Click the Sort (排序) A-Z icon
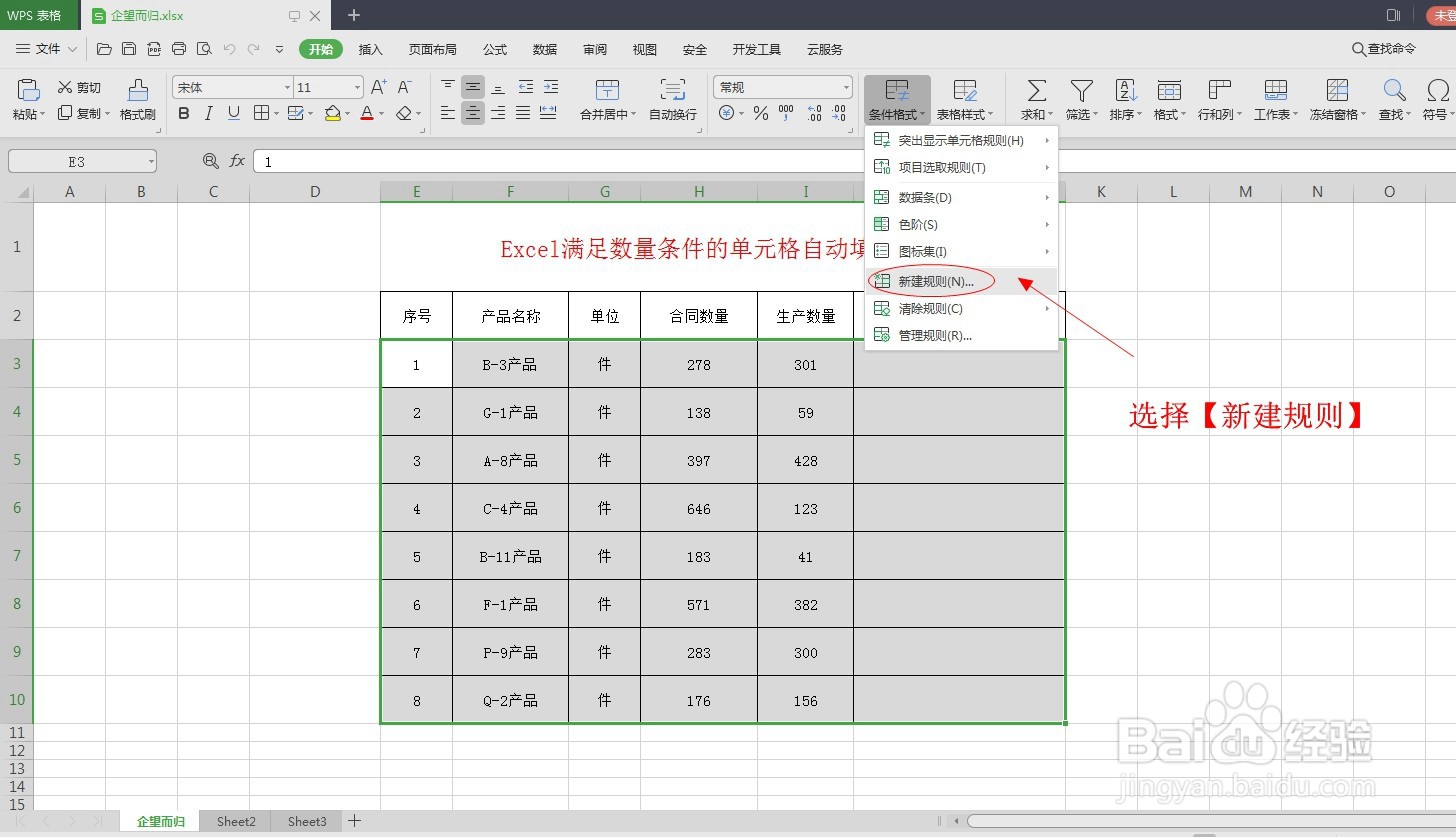 click(1126, 90)
